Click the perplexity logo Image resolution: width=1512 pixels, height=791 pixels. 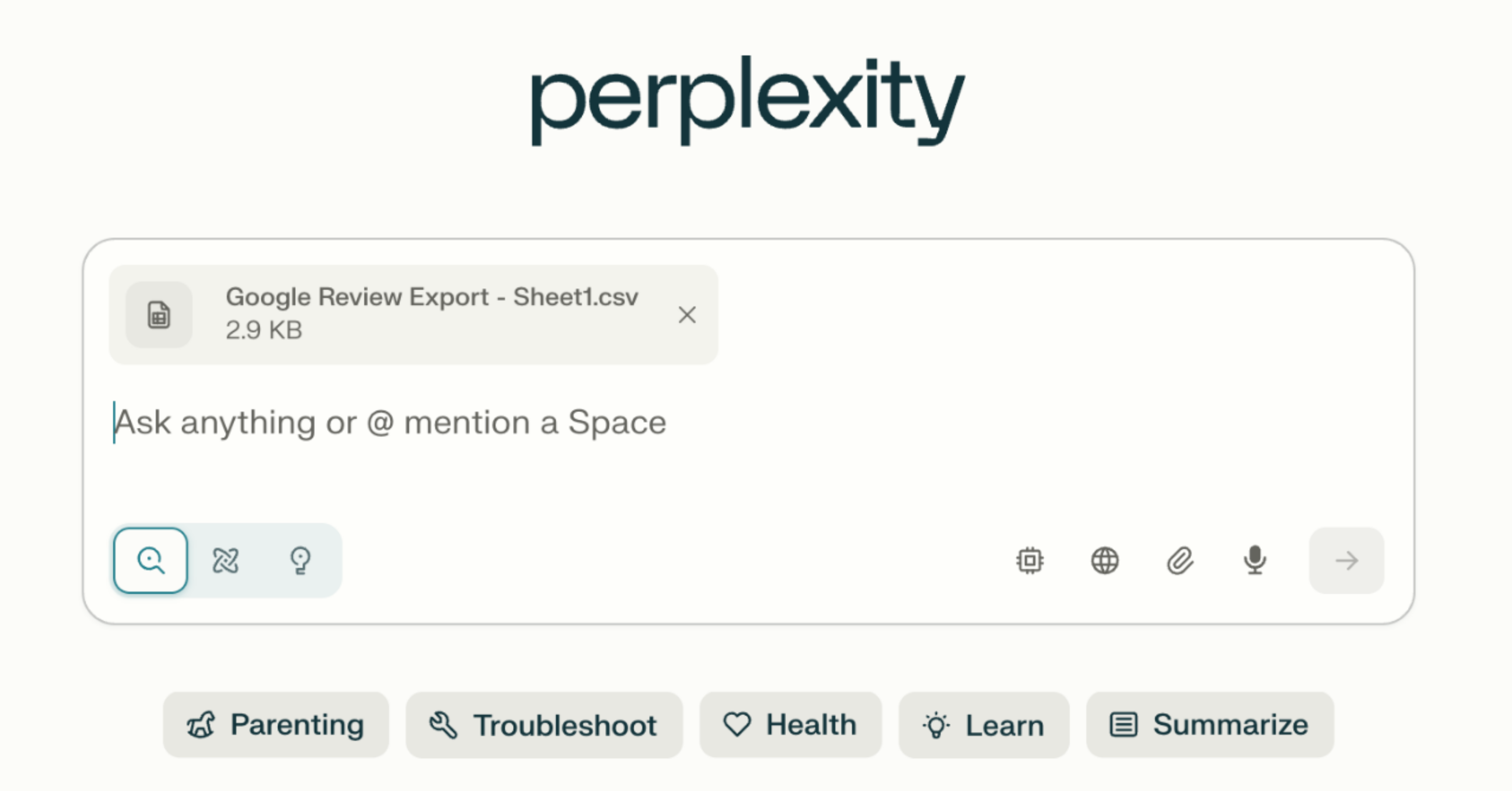[748, 100]
